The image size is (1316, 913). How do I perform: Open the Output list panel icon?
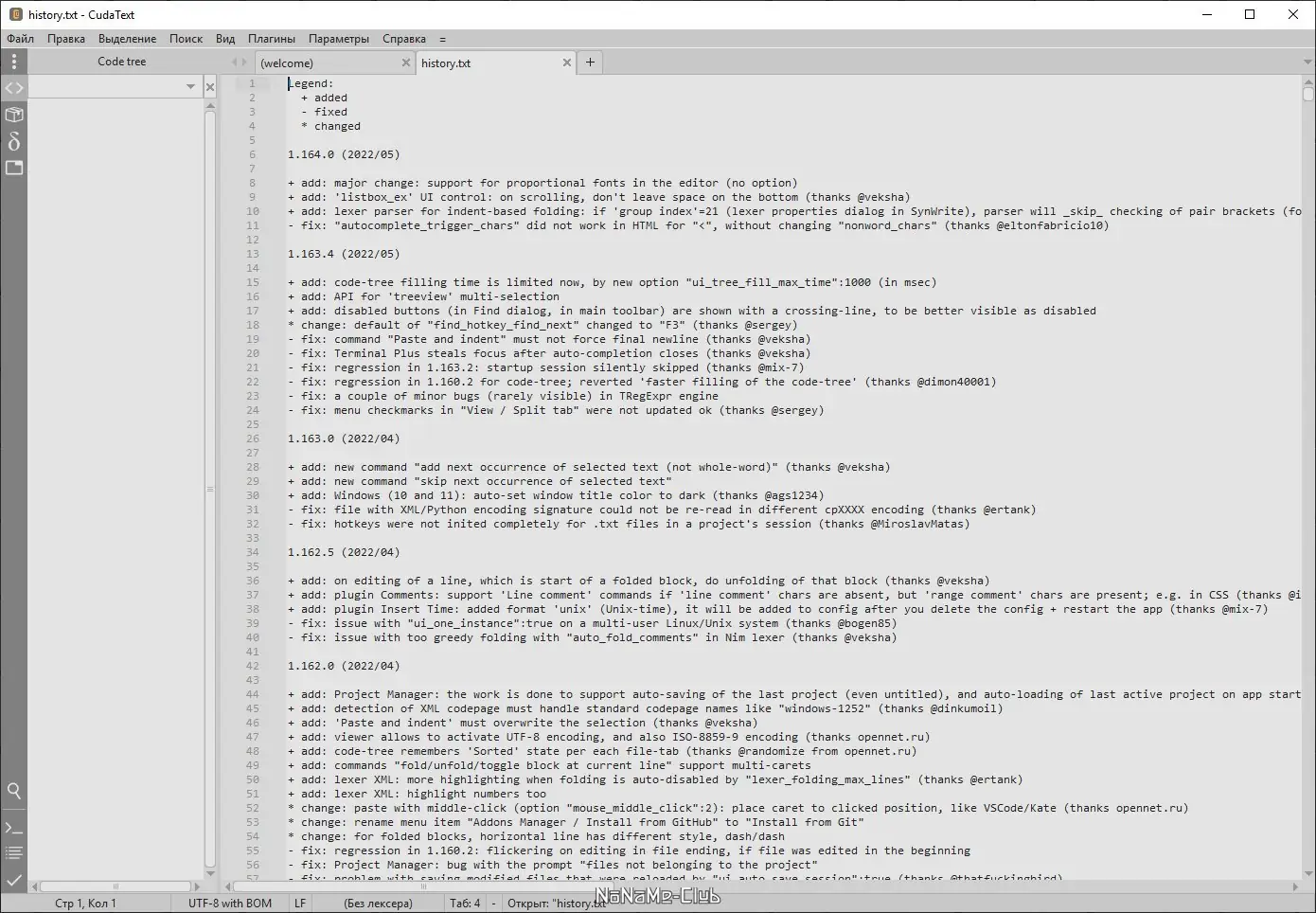pyautogui.click(x=13, y=853)
